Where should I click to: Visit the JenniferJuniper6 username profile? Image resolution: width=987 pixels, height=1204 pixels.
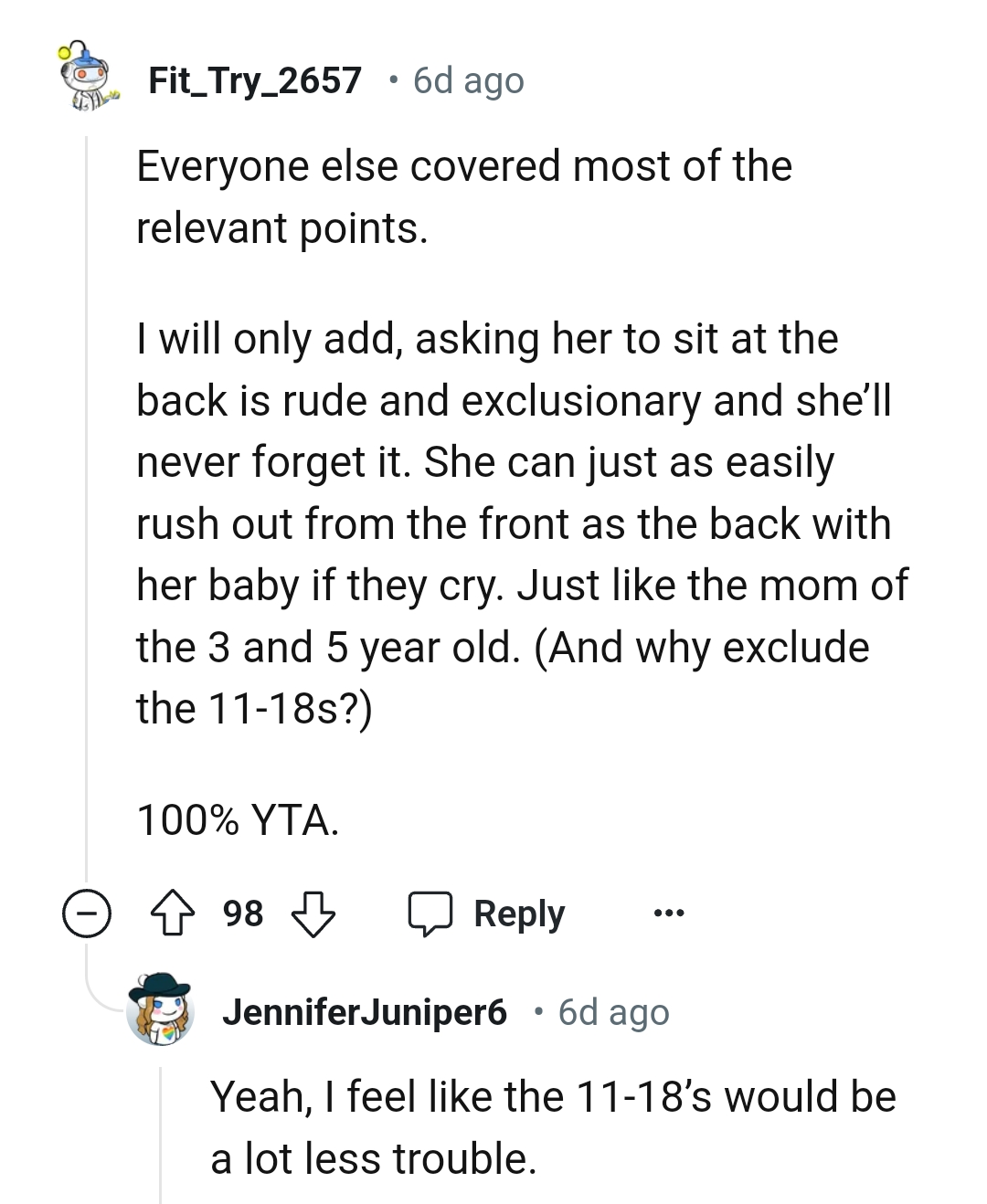pyautogui.click(x=364, y=1011)
